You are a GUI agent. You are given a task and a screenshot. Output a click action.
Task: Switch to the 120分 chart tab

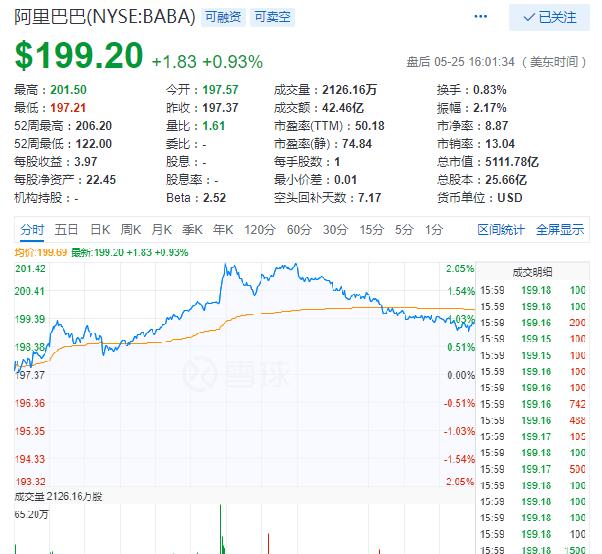pyautogui.click(x=260, y=230)
